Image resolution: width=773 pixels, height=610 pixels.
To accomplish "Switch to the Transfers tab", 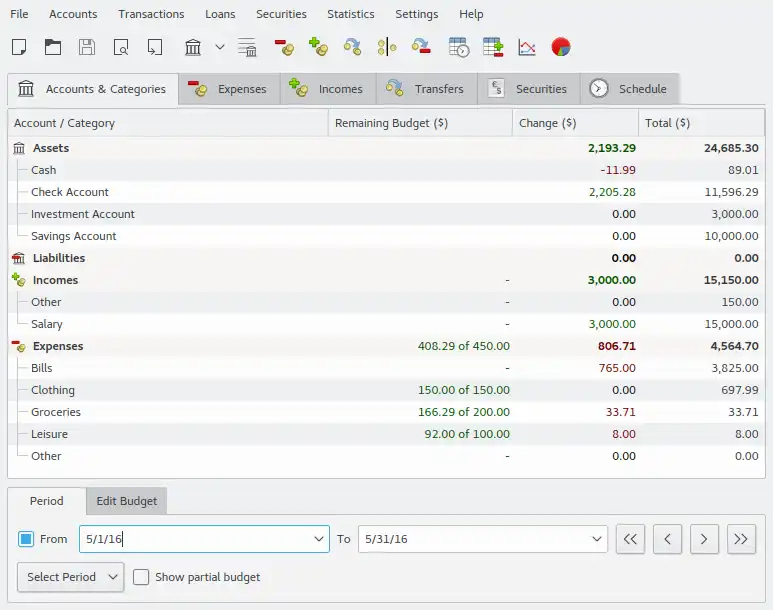I will (x=427, y=89).
